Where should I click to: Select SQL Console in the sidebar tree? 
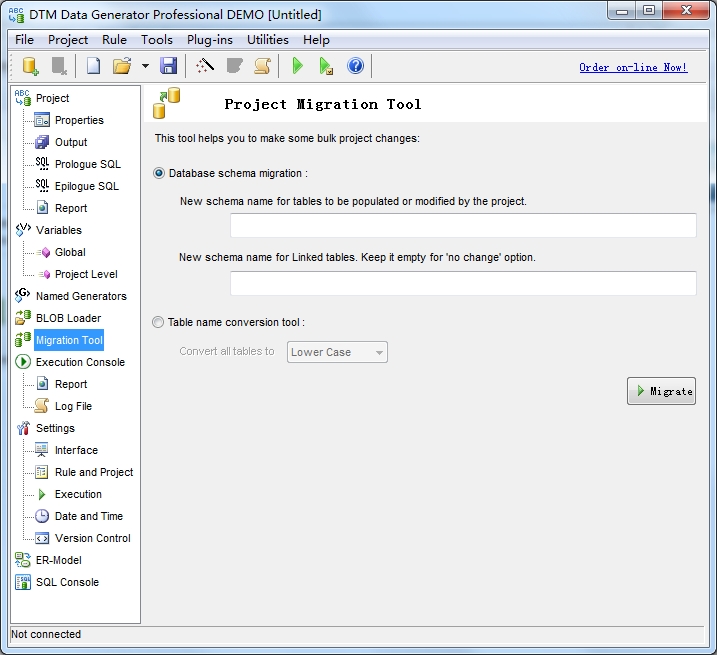(x=67, y=582)
